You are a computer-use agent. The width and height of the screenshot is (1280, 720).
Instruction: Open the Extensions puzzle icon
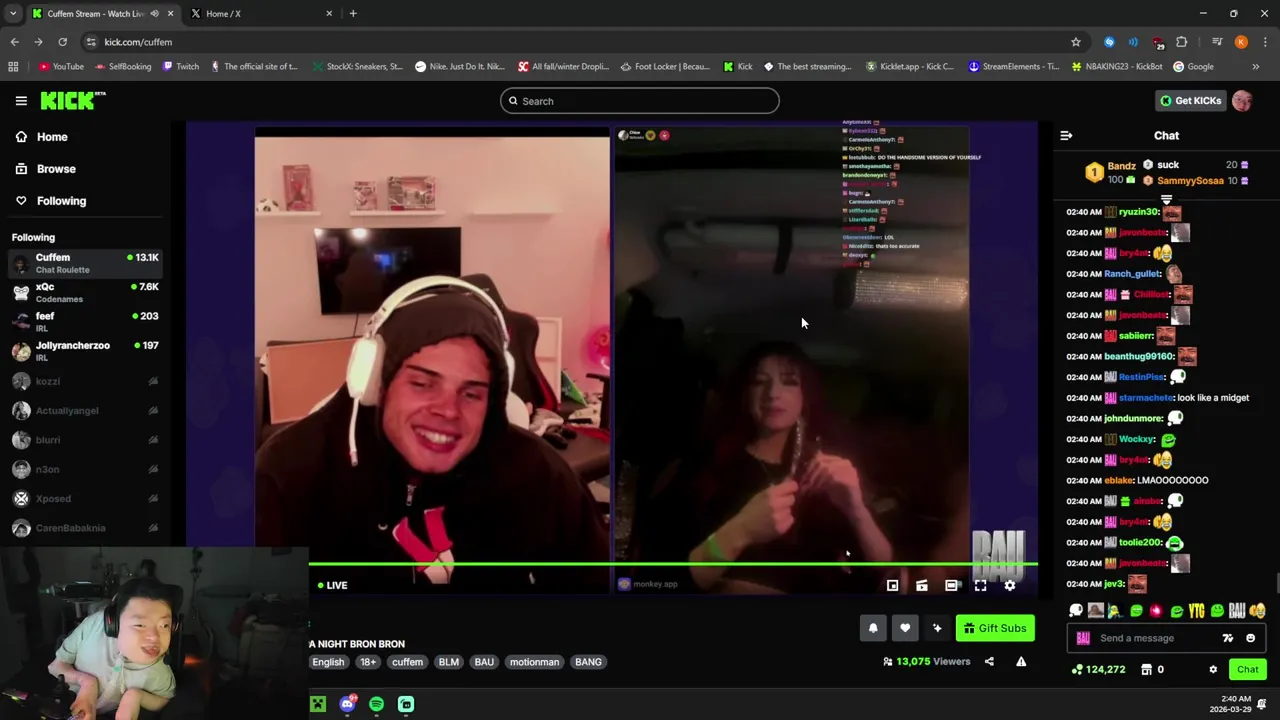pyautogui.click(x=1181, y=42)
